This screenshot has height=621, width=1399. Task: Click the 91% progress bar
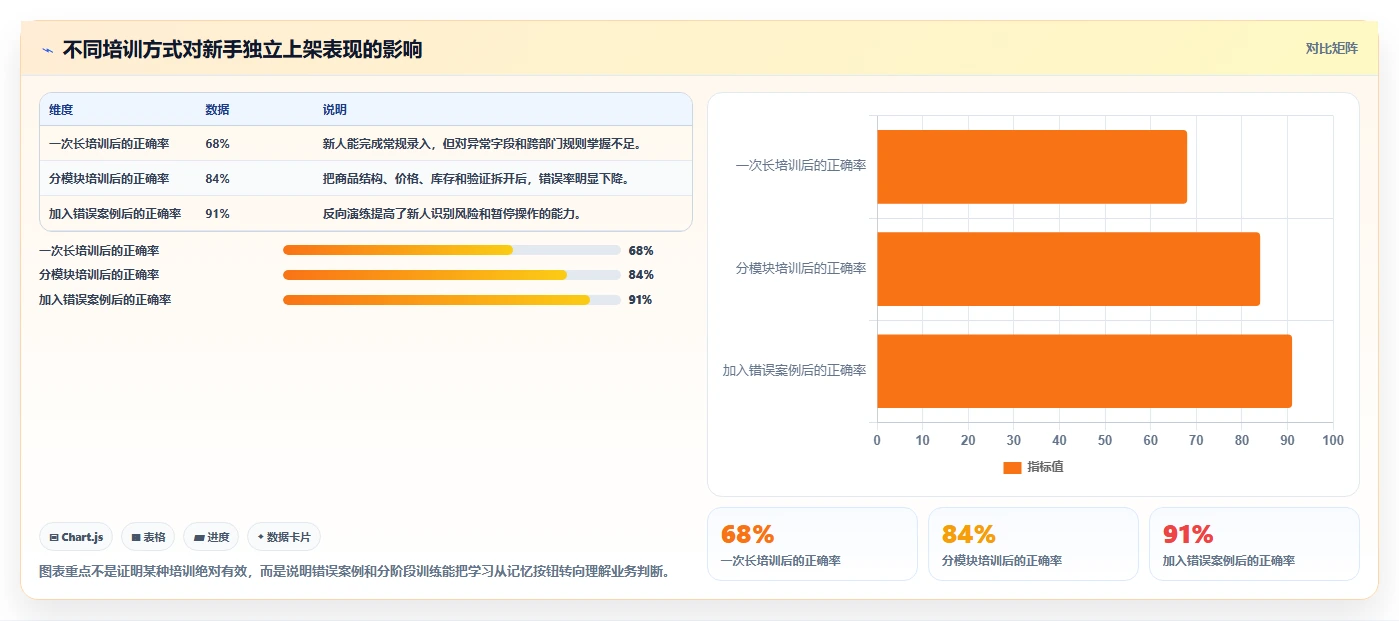[452, 300]
